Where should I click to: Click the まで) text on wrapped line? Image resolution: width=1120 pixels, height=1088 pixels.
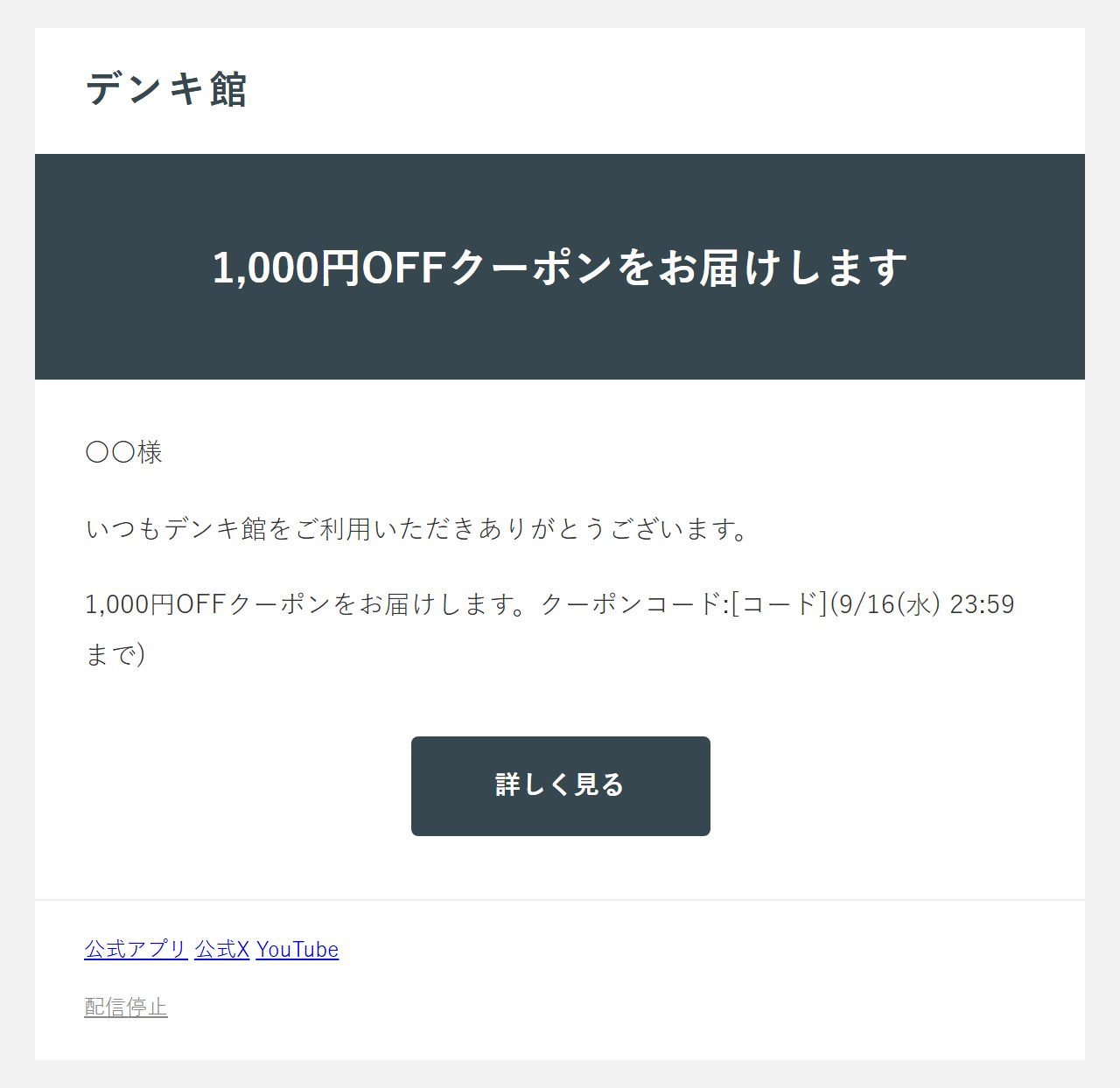coord(115,654)
